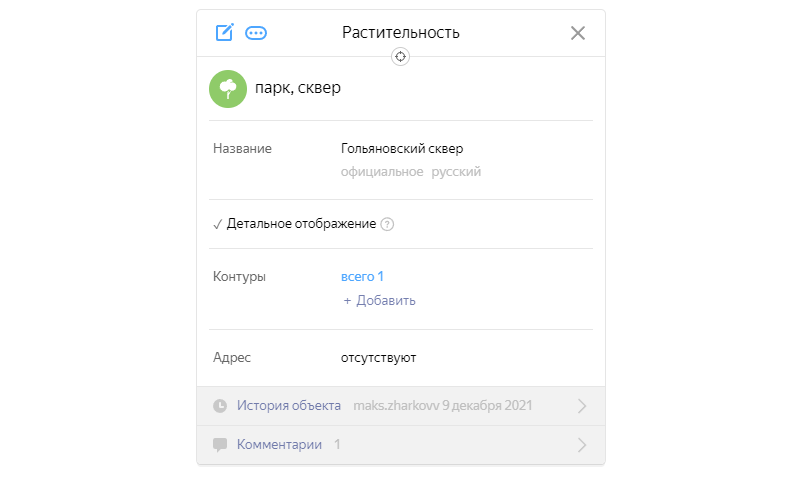Click the help question mark icon
The height and width of the screenshot is (479, 800).
pos(388,224)
